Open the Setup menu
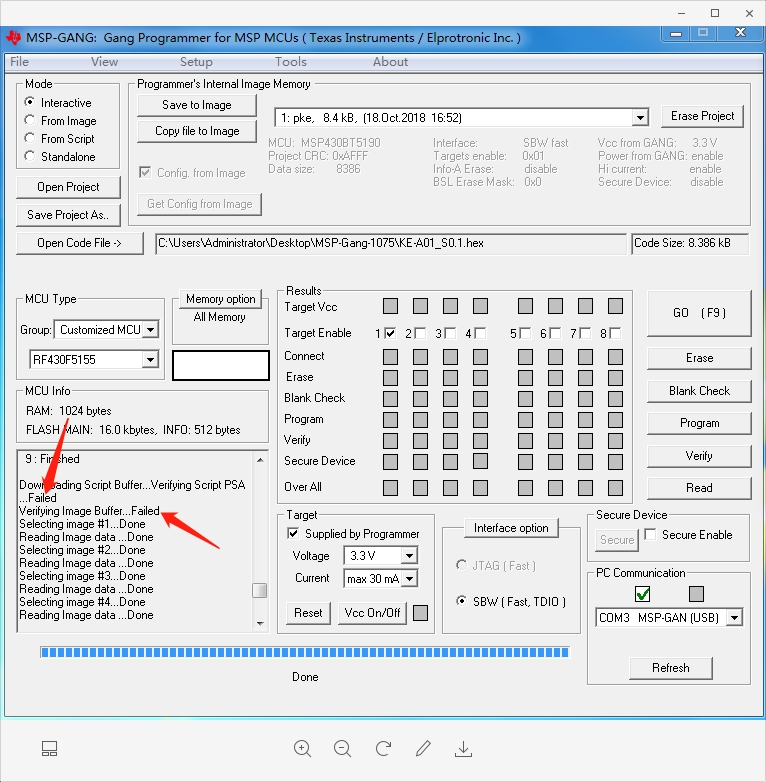This screenshot has width=766, height=782. (x=196, y=62)
